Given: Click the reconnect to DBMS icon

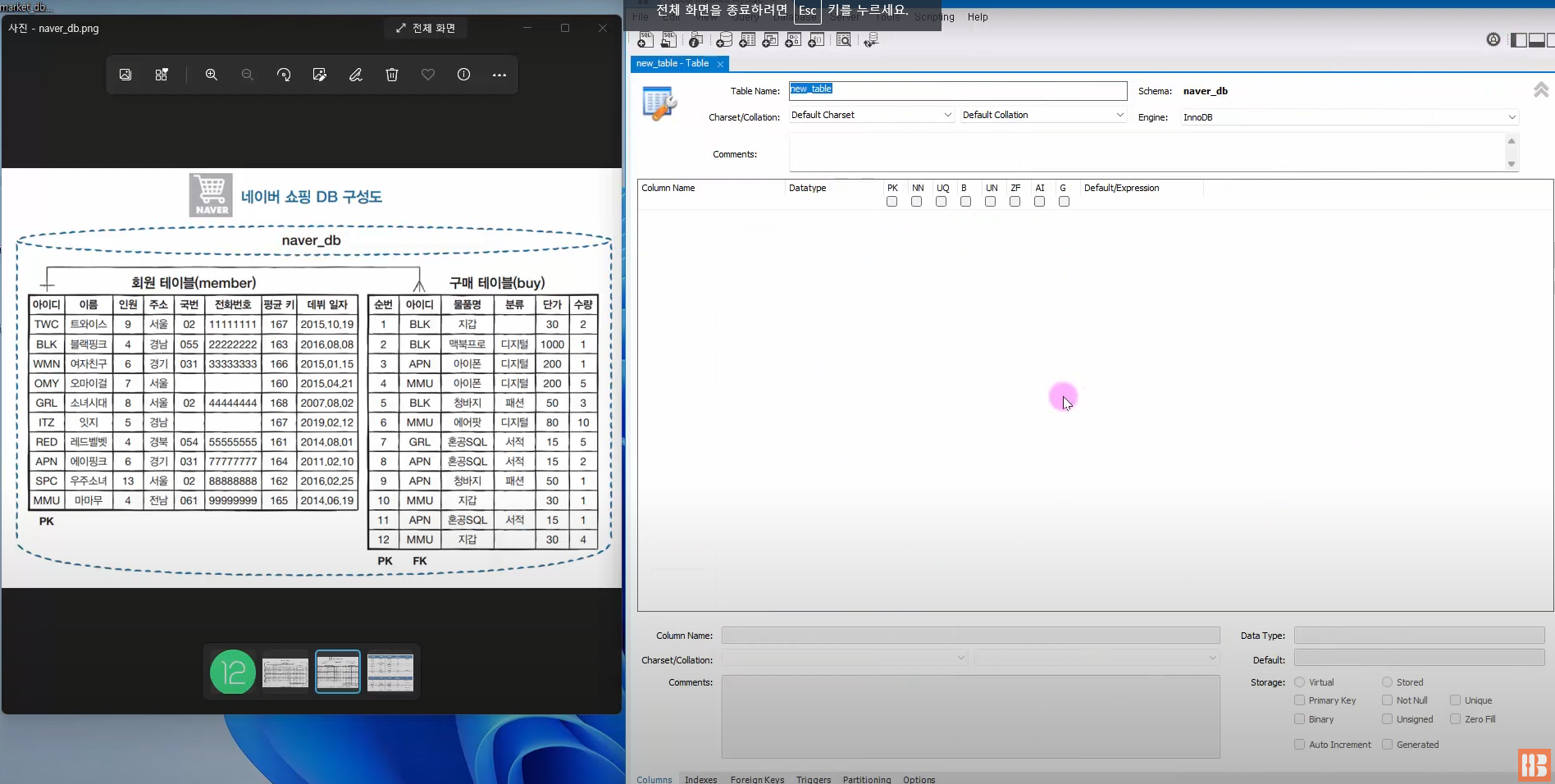Looking at the screenshot, I should pyautogui.click(x=871, y=39).
